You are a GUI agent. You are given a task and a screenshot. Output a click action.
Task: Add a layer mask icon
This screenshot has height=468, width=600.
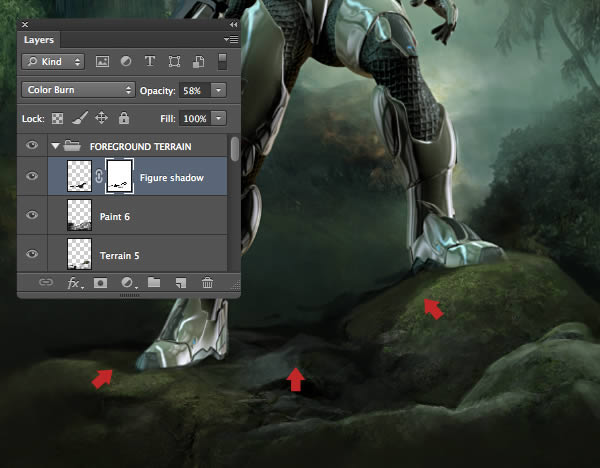pos(100,283)
